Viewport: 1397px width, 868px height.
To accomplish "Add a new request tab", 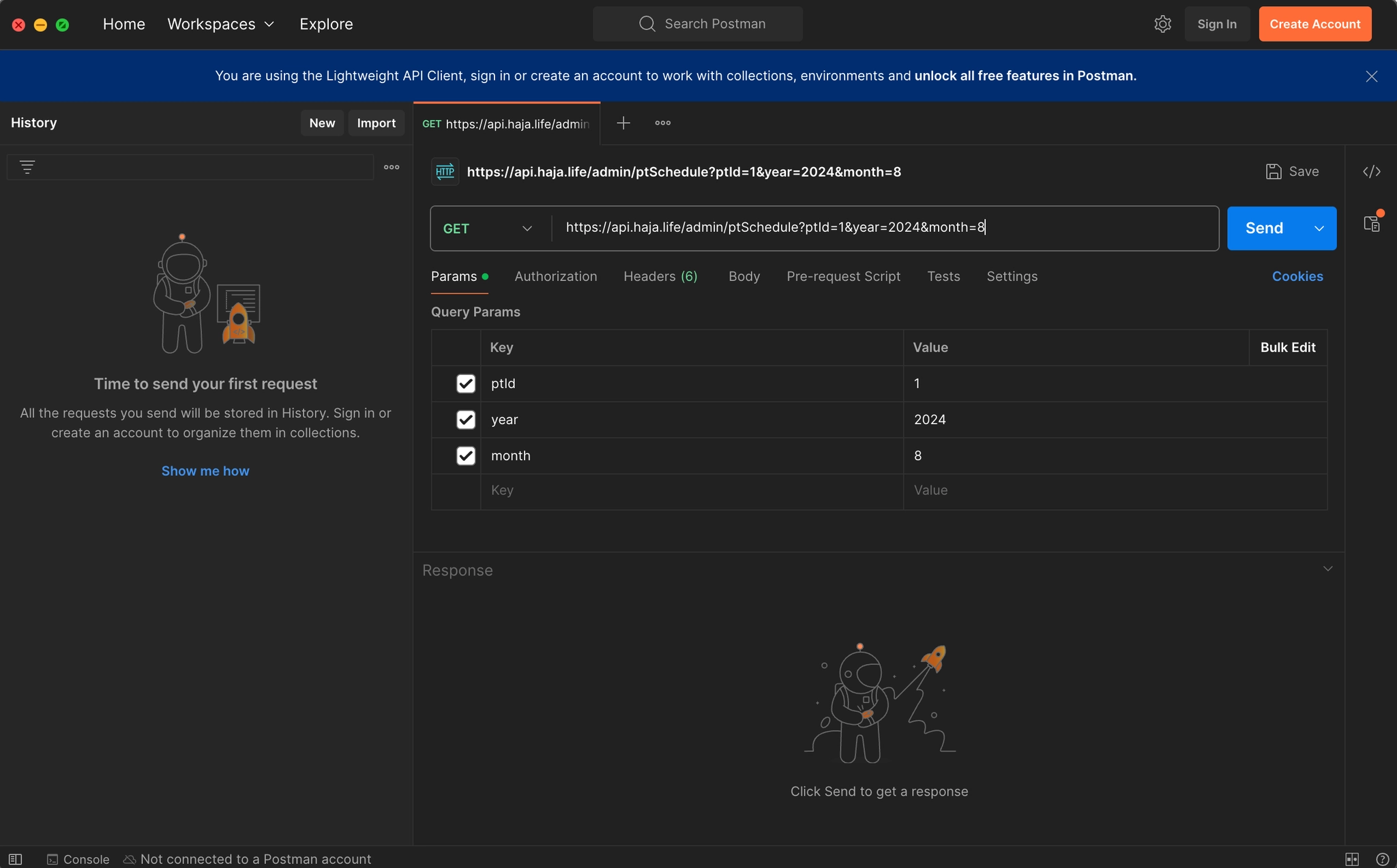I will [623, 123].
